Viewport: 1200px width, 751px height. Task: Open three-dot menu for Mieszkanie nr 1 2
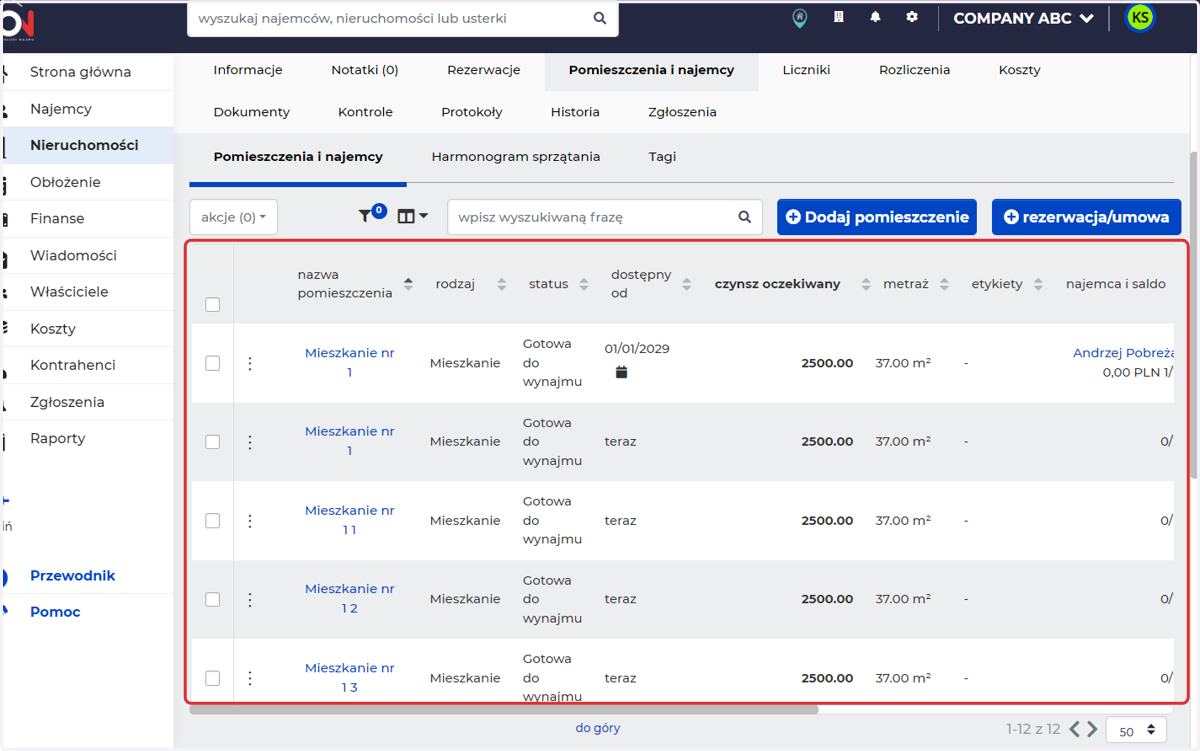click(250, 599)
